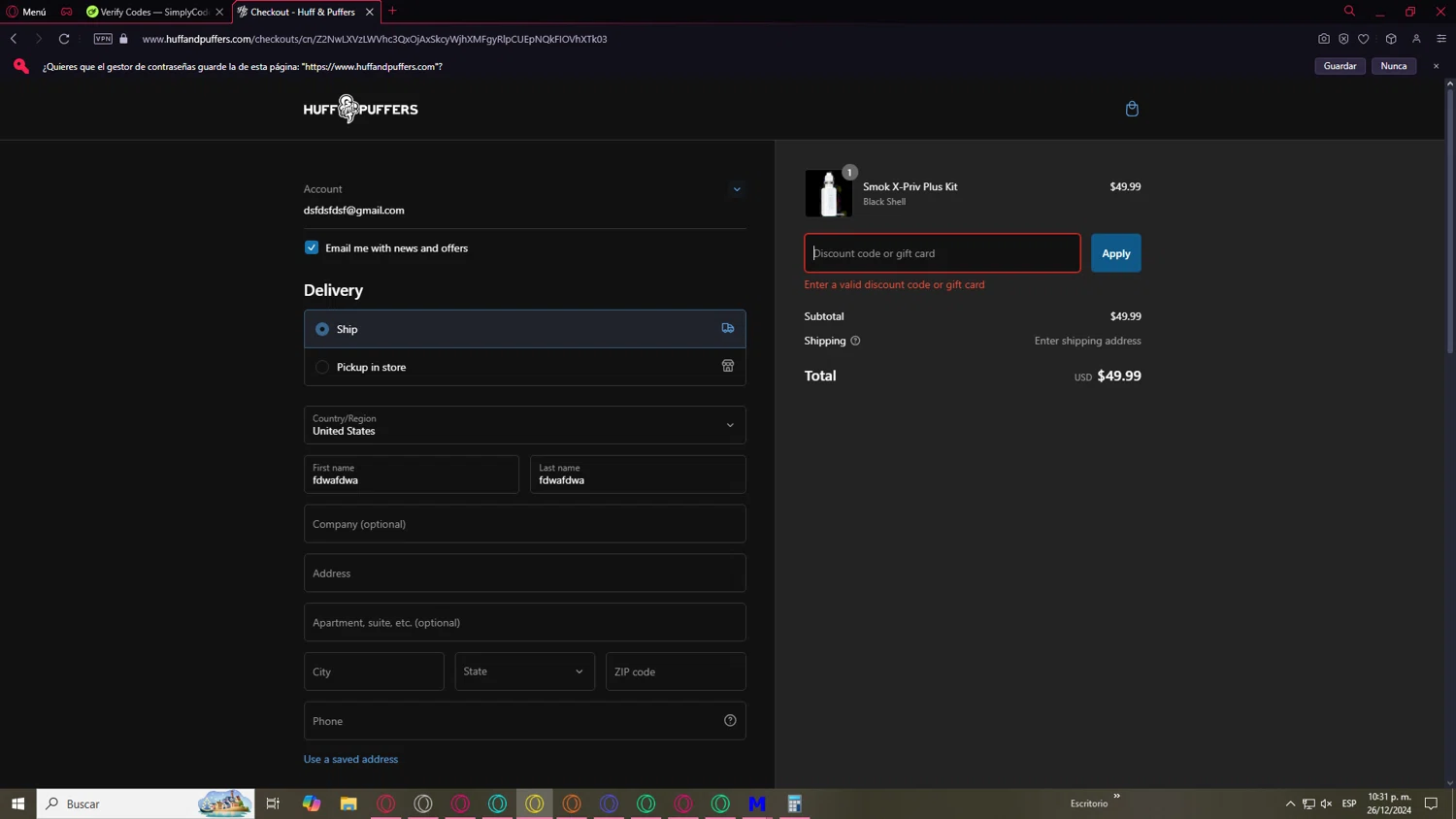
Task: Click the browser snapshot camera icon
Action: [x=1323, y=39]
